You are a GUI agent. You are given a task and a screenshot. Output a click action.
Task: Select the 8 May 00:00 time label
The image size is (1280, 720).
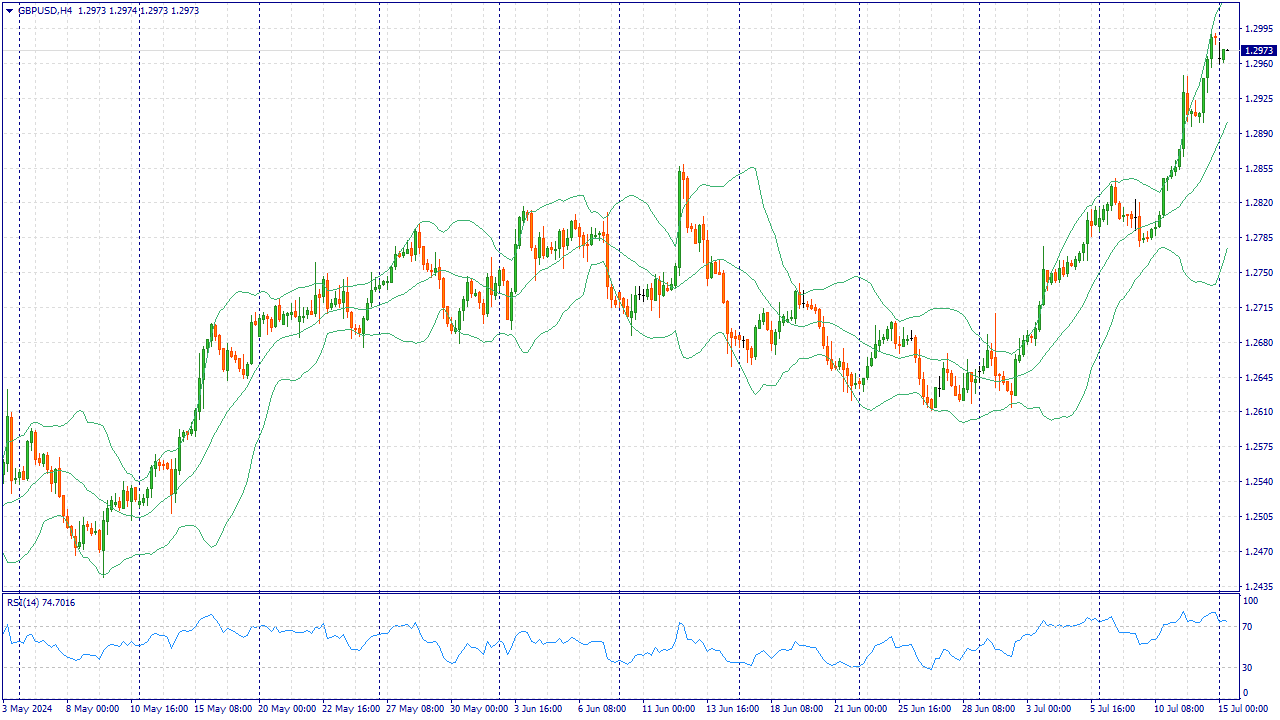[93, 709]
